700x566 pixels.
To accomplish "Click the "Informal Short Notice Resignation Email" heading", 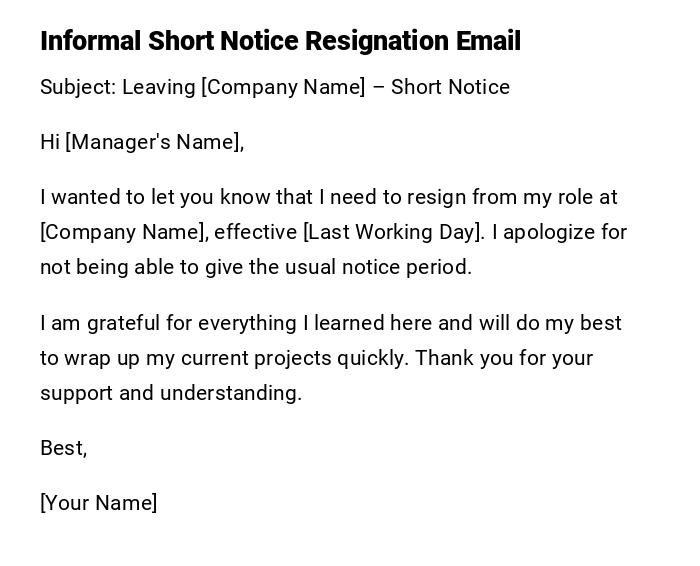I will pos(280,41).
